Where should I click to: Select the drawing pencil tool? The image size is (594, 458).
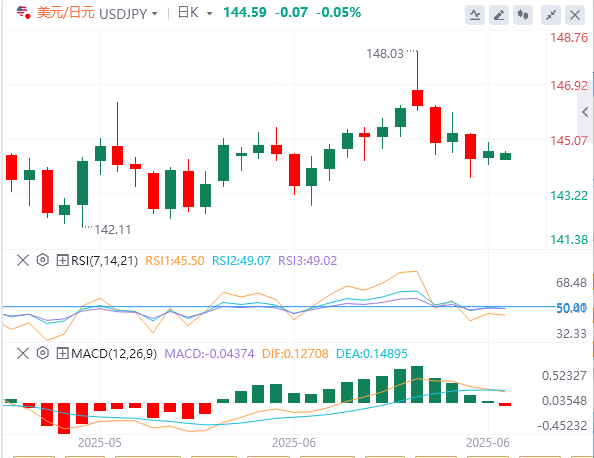[x=499, y=15]
